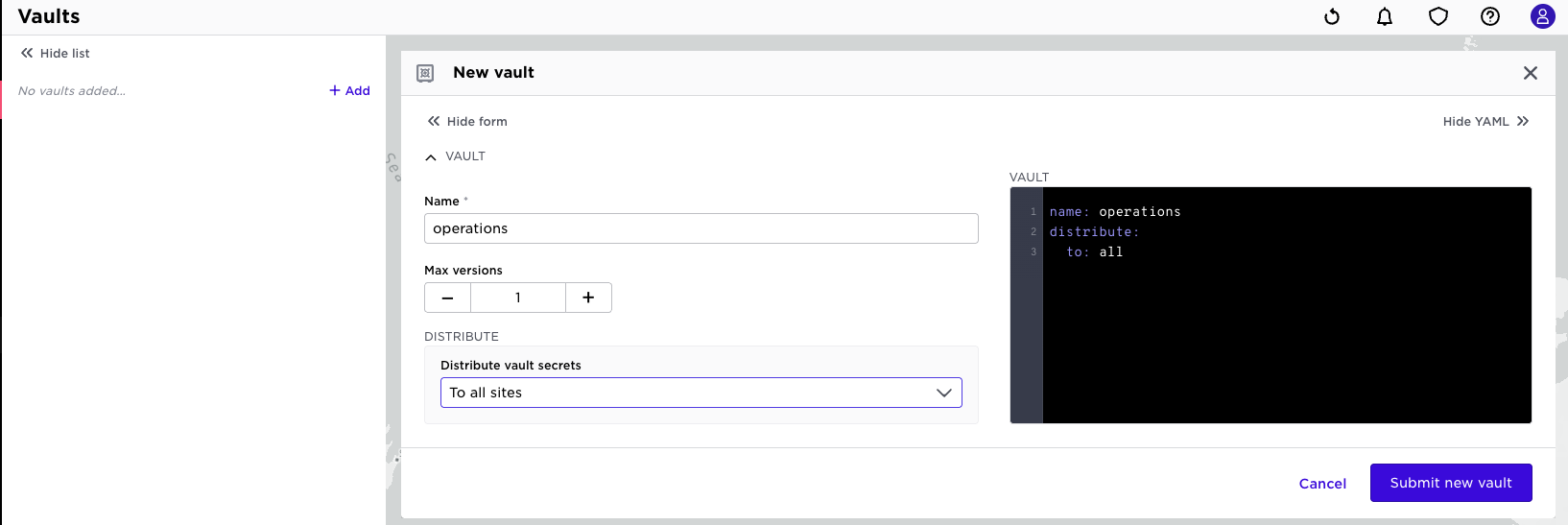This screenshot has height=525, width=1568.
Task: Click the DISTRIBUTE section label
Action: click(462, 337)
